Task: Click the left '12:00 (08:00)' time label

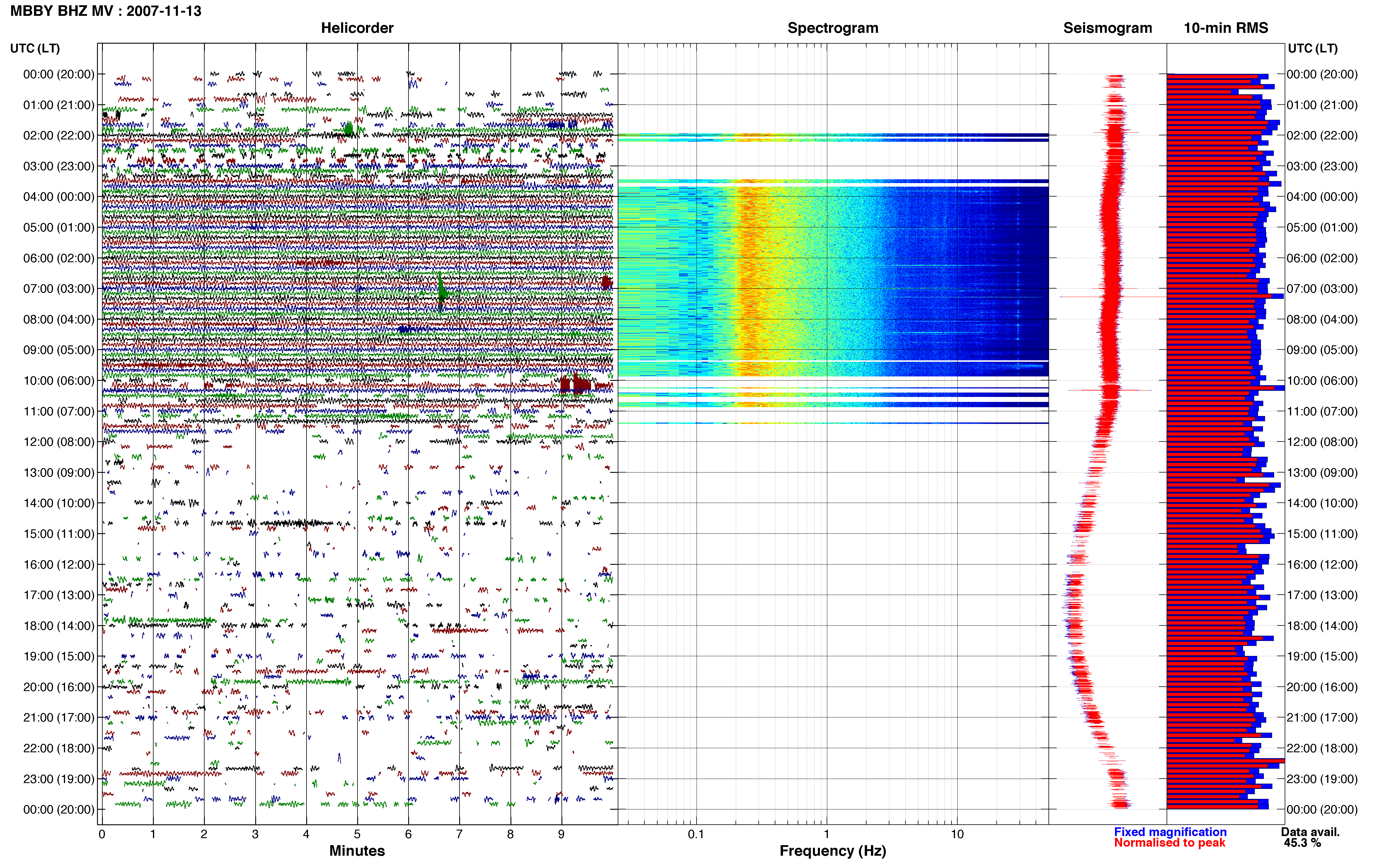Action: coord(59,442)
